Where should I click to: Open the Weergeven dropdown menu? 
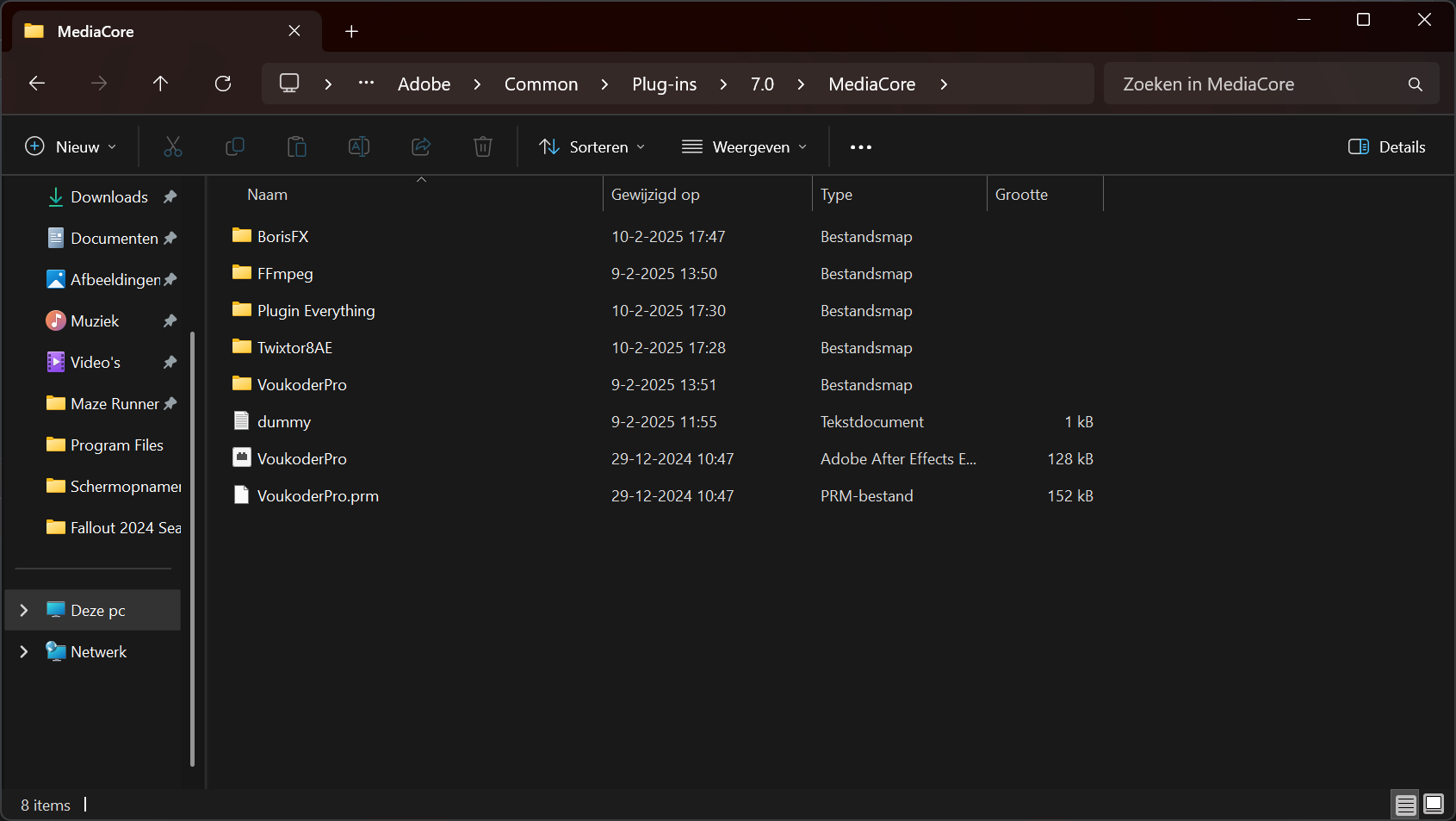click(744, 147)
